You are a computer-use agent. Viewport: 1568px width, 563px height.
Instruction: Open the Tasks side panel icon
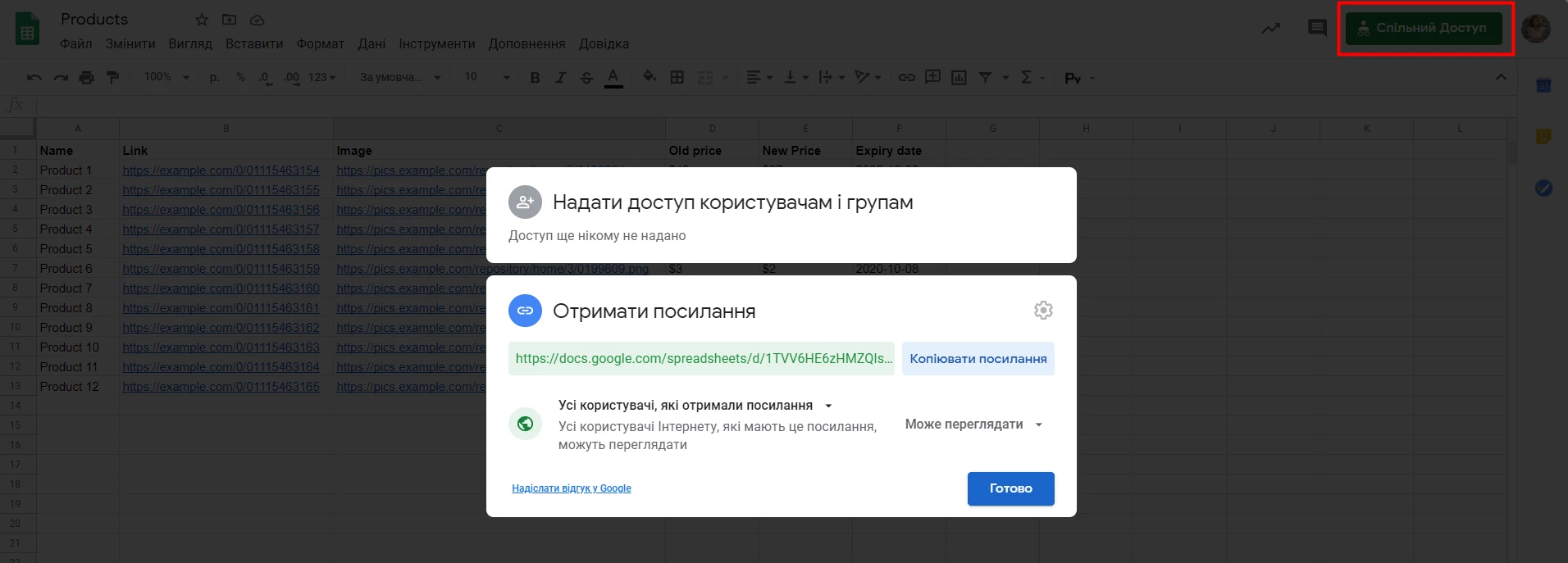1543,188
